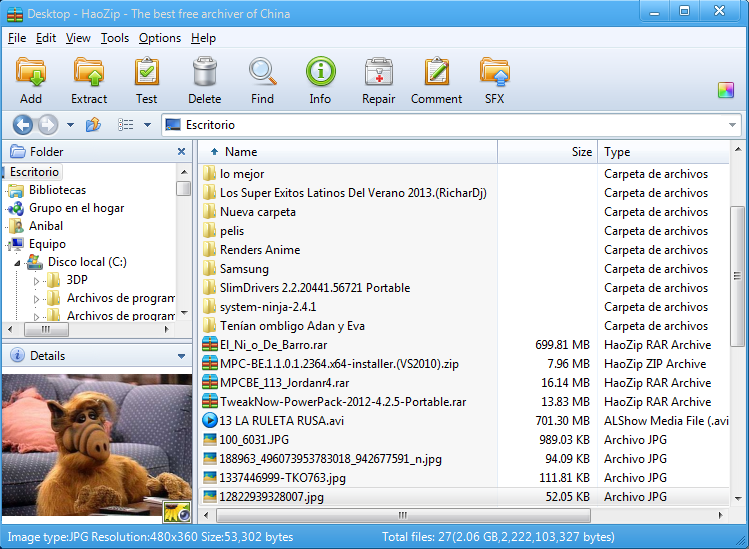Open the colorful skin chooser icon
This screenshot has height=549, width=749.
[726, 90]
